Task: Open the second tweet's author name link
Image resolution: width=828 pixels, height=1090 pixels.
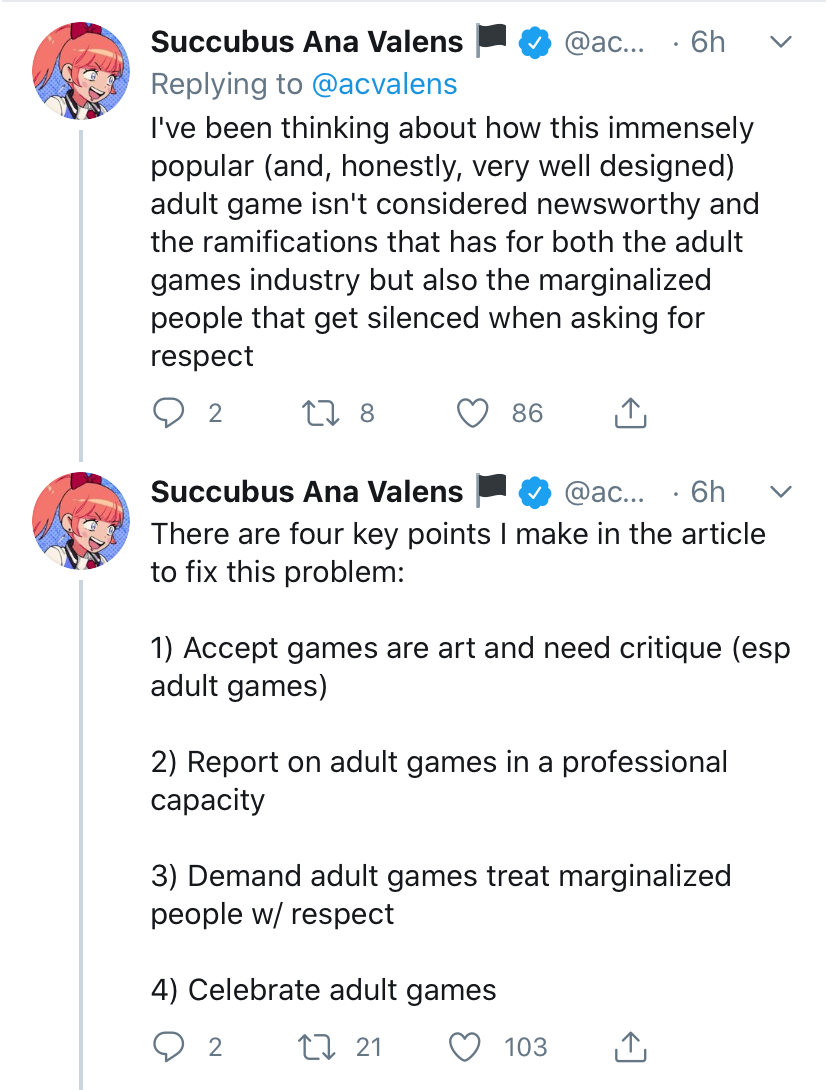Action: pyautogui.click(x=306, y=492)
